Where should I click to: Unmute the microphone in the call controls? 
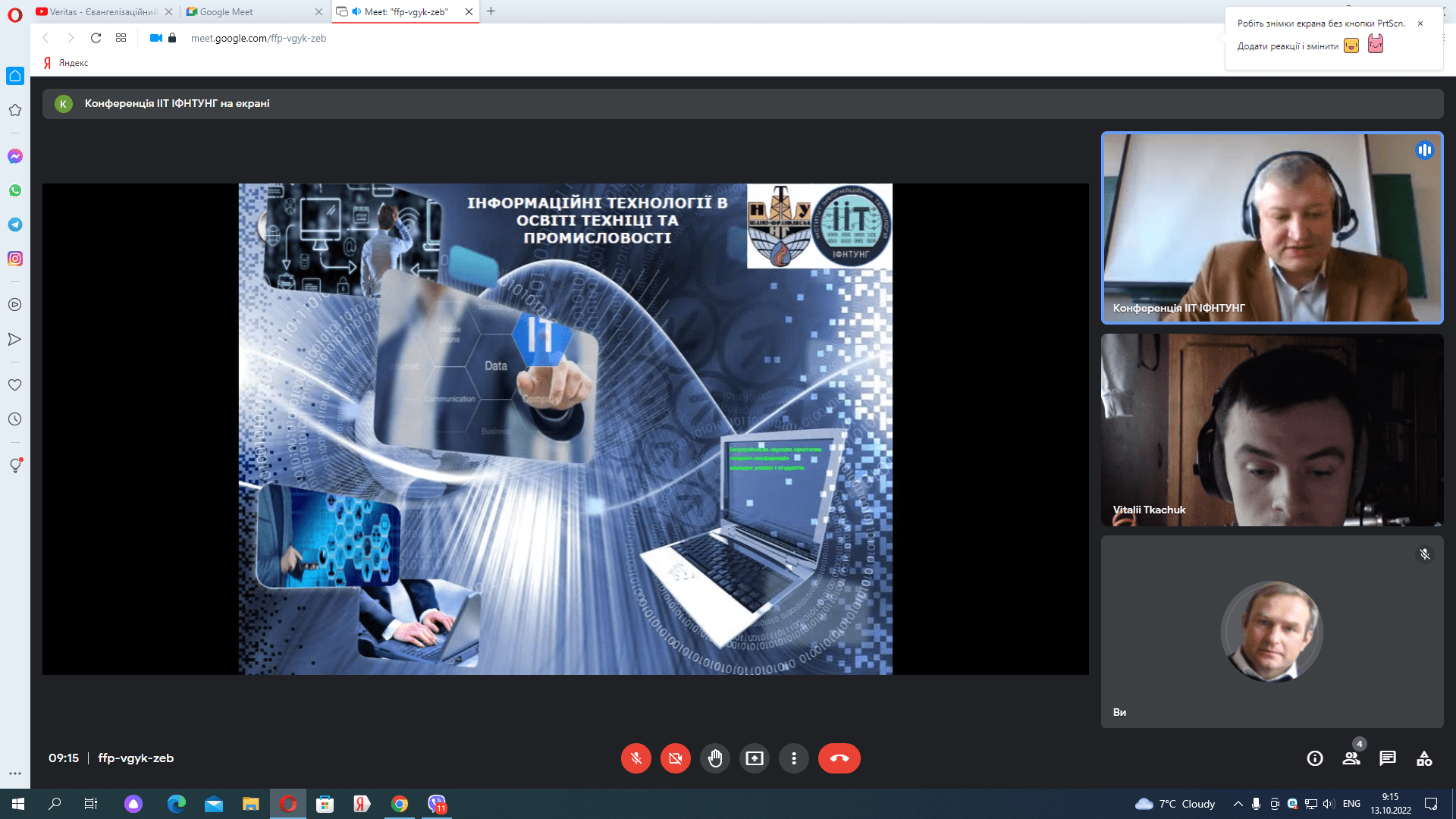pyautogui.click(x=635, y=758)
